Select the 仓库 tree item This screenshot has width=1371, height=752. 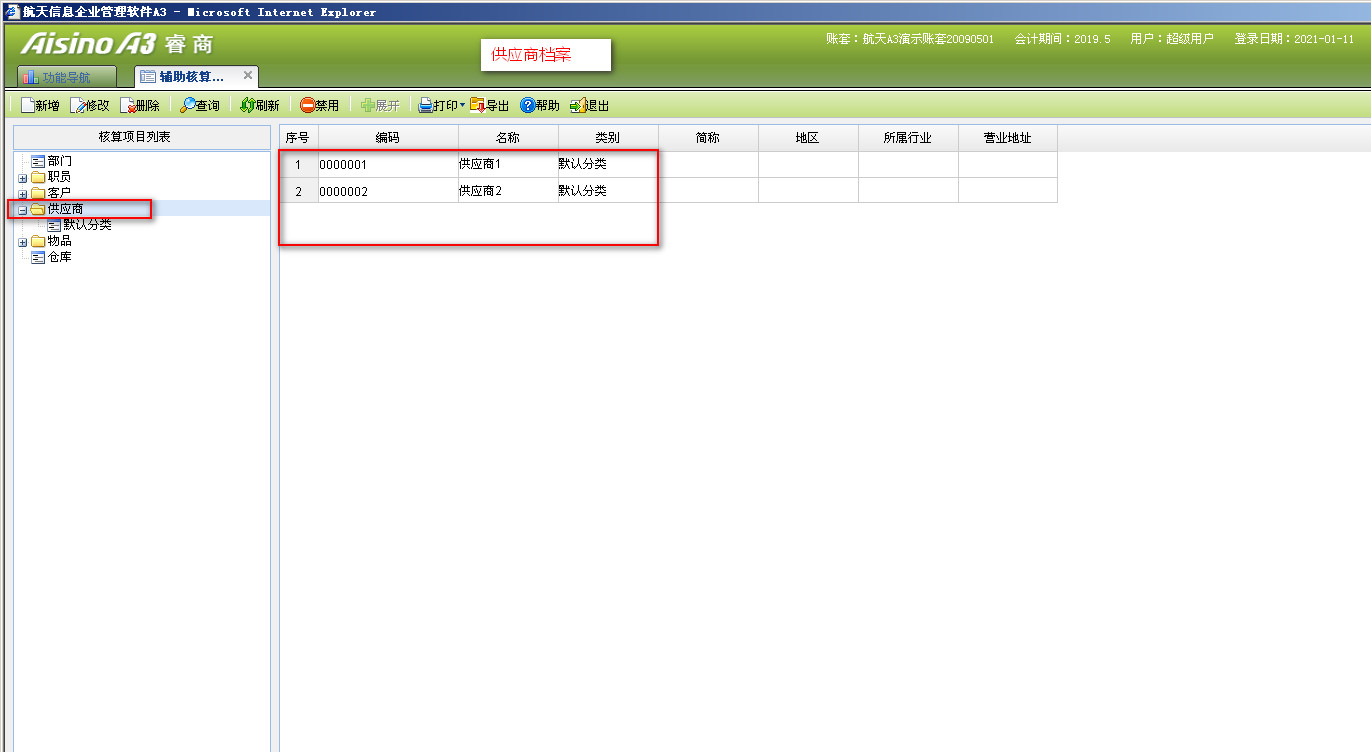59,257
